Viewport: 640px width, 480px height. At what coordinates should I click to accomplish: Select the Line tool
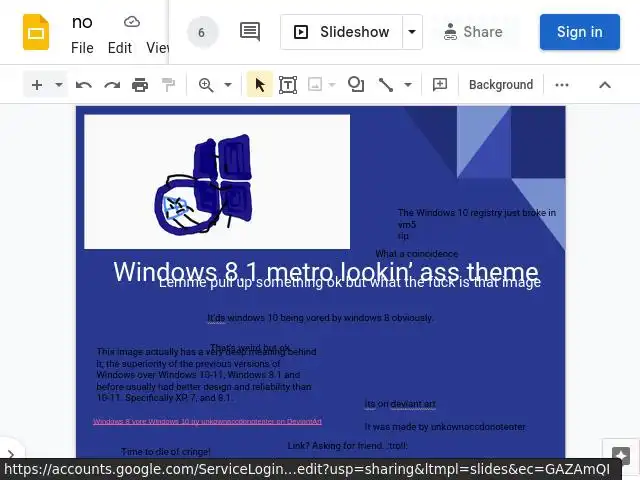(386, 85)
